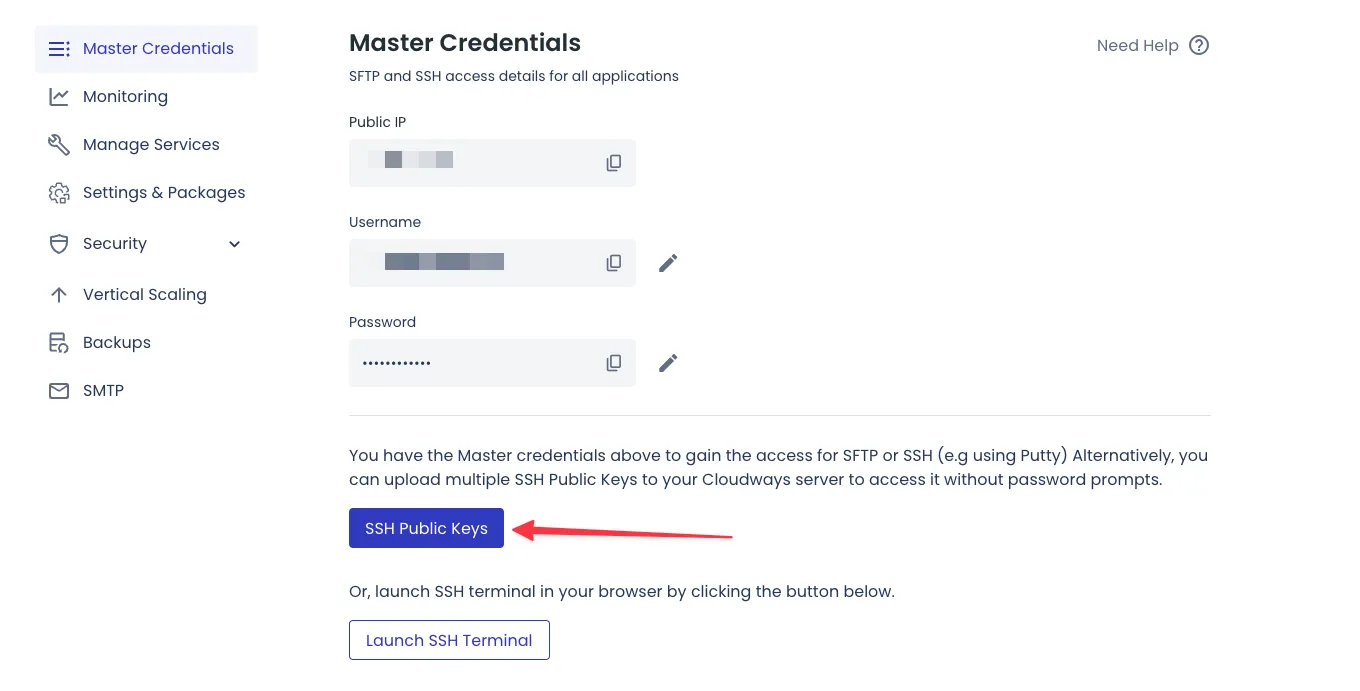
Task: Expand the Security submenu chevron
Action: pos(235,244)
